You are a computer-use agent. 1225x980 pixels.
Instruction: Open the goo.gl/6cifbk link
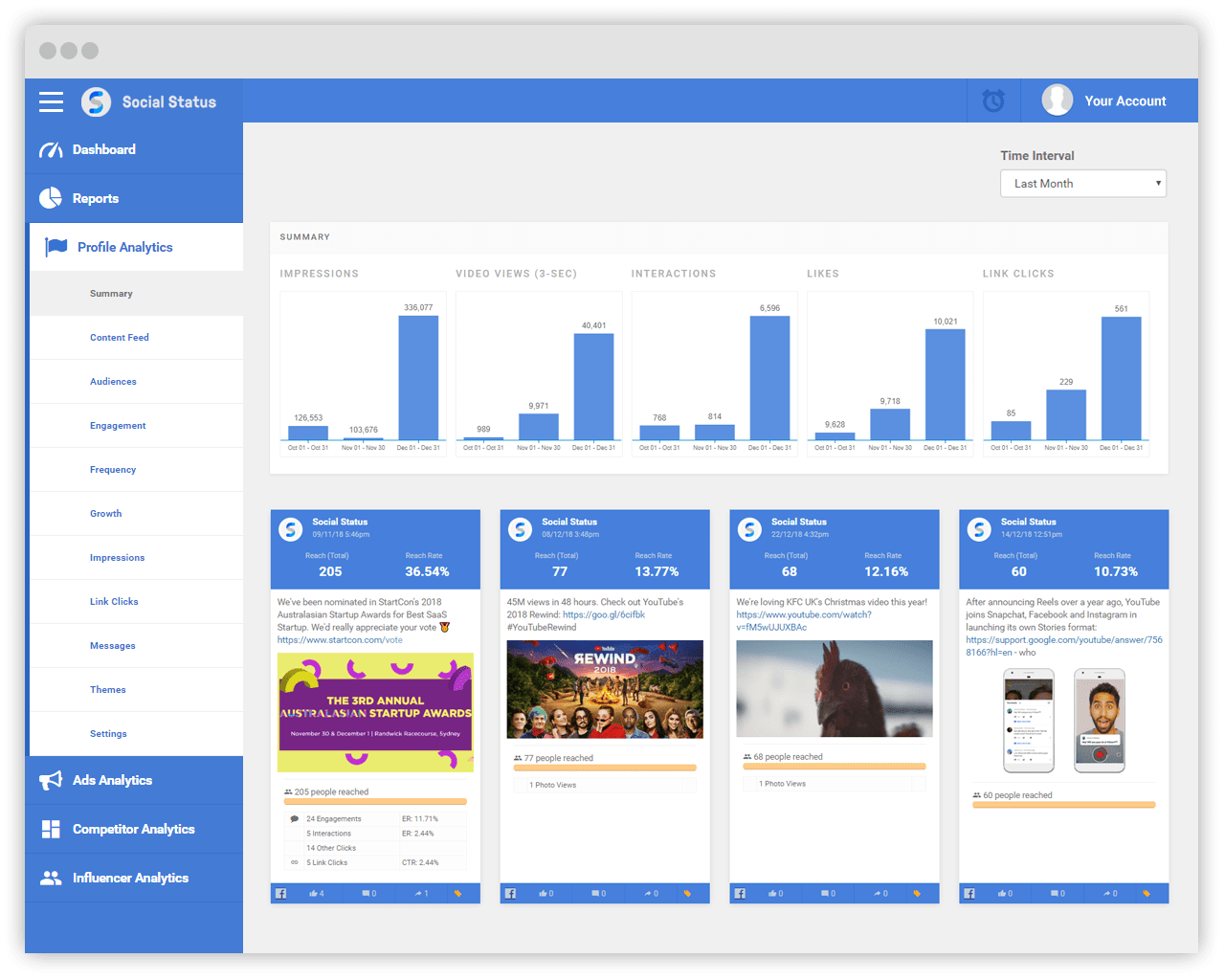(x=604, y=615)
